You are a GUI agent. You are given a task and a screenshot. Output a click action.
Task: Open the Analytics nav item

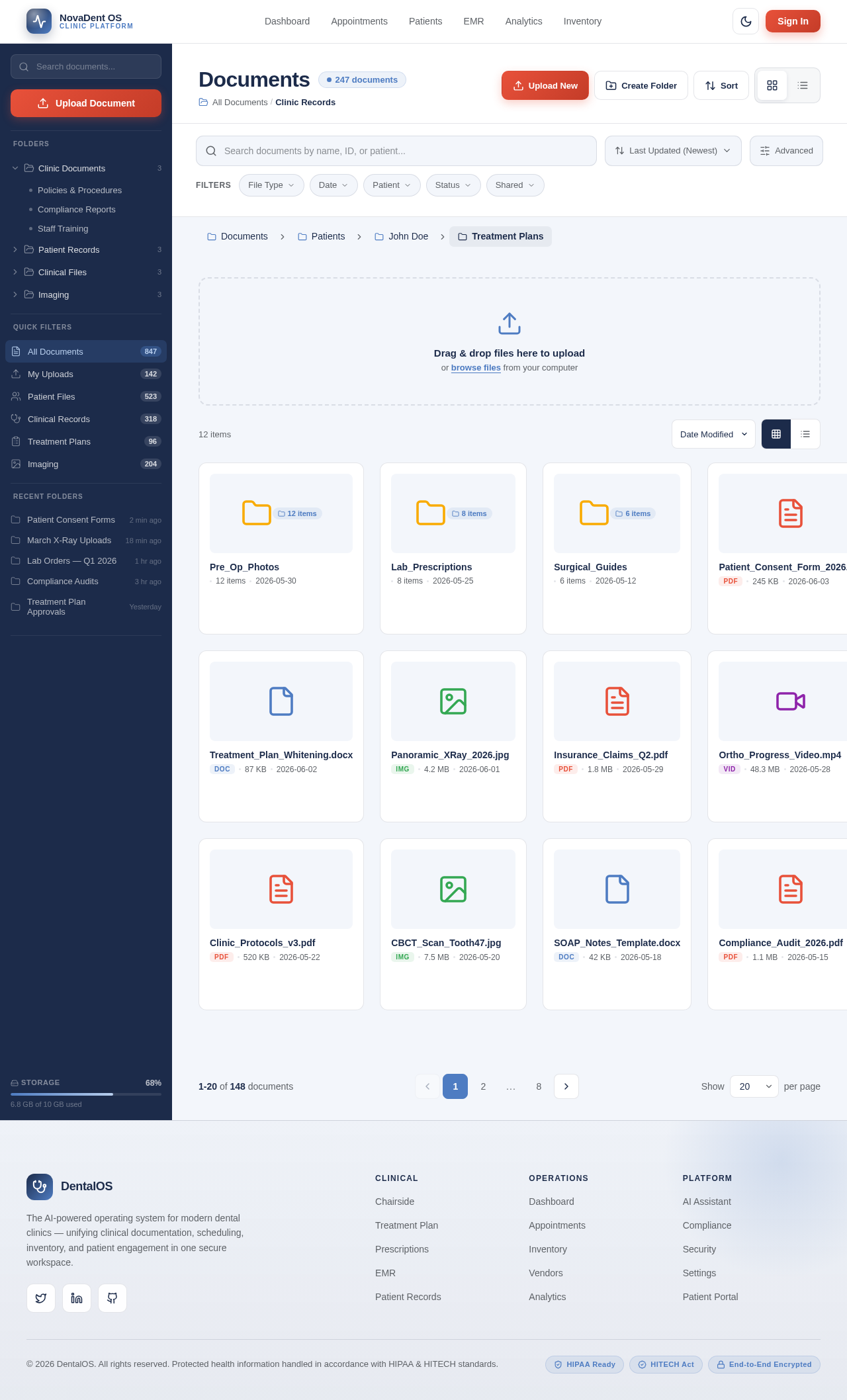pyautogui.click(x=524, y=21)
